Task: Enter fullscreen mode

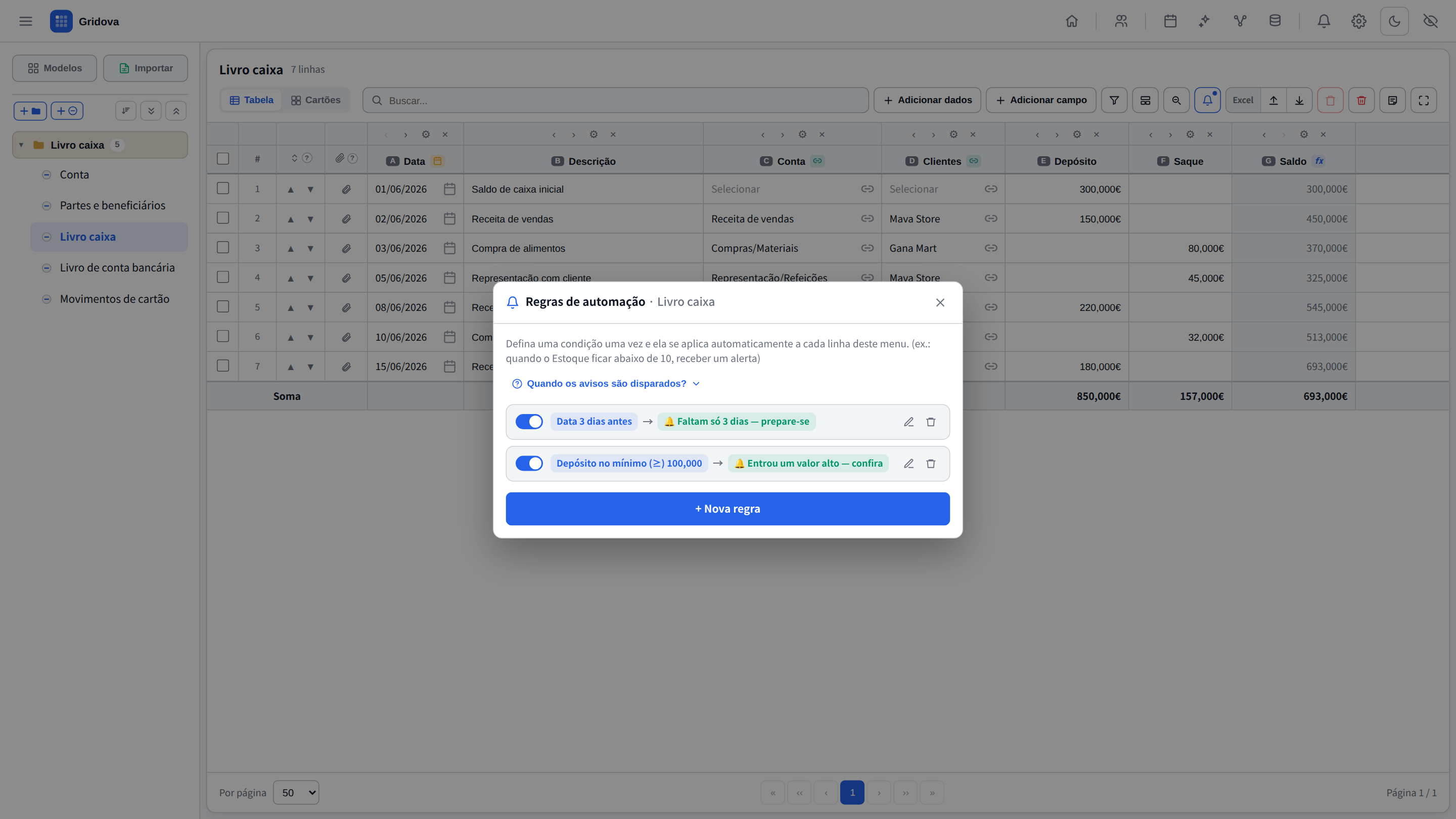Action: 1423,101
